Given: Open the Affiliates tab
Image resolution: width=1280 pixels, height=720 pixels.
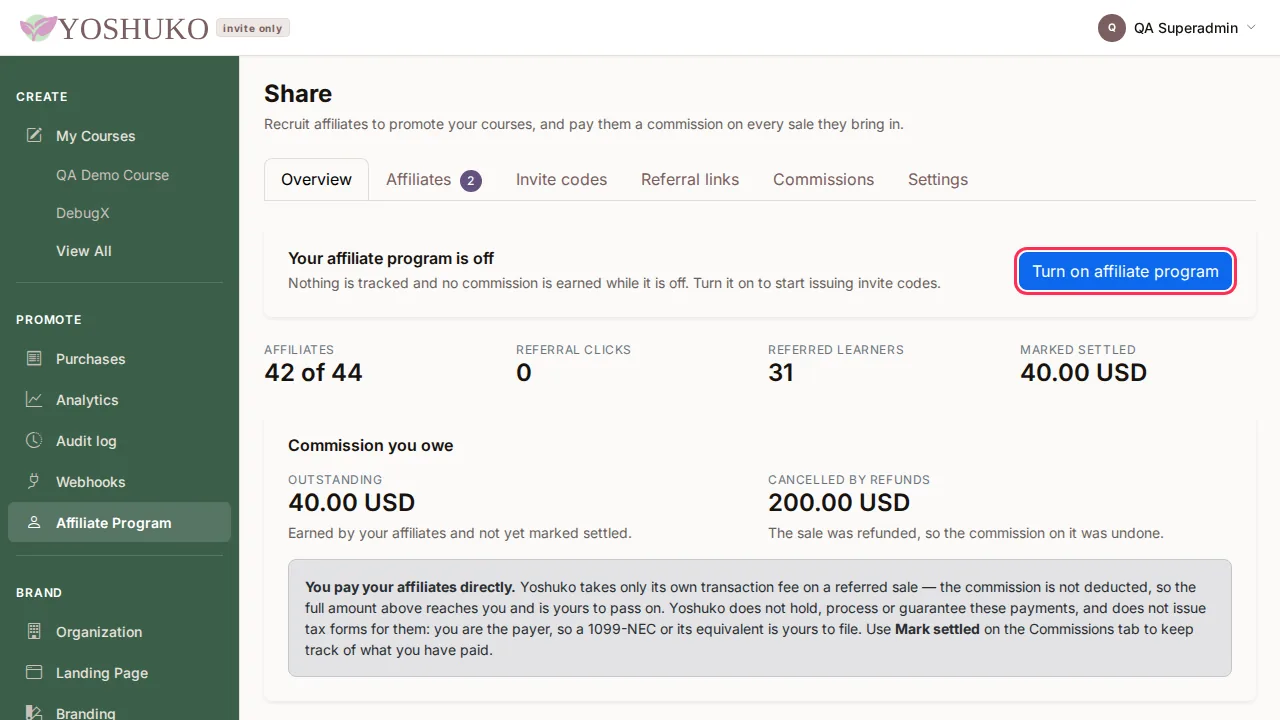Looking at the screenshot, I should 434,179.
